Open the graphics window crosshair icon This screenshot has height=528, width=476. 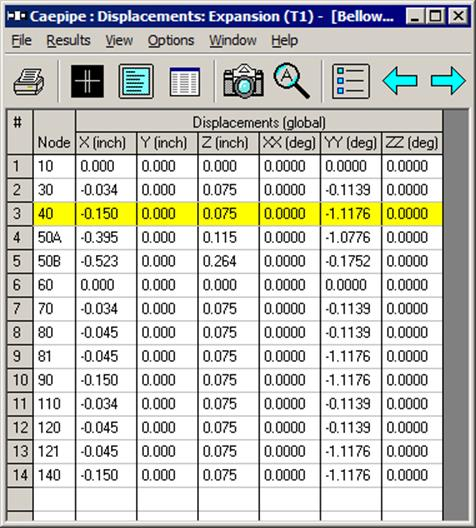[x=88, y=81]
